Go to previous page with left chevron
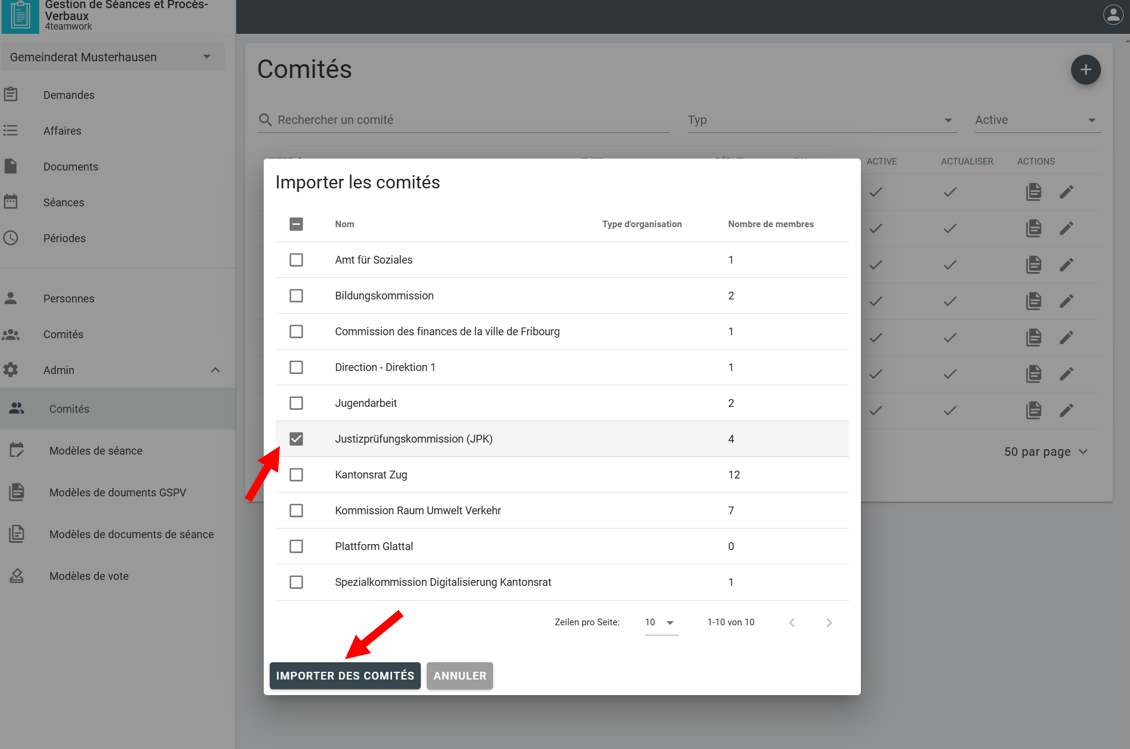The image size is (1130, 749). coord(791,622)
